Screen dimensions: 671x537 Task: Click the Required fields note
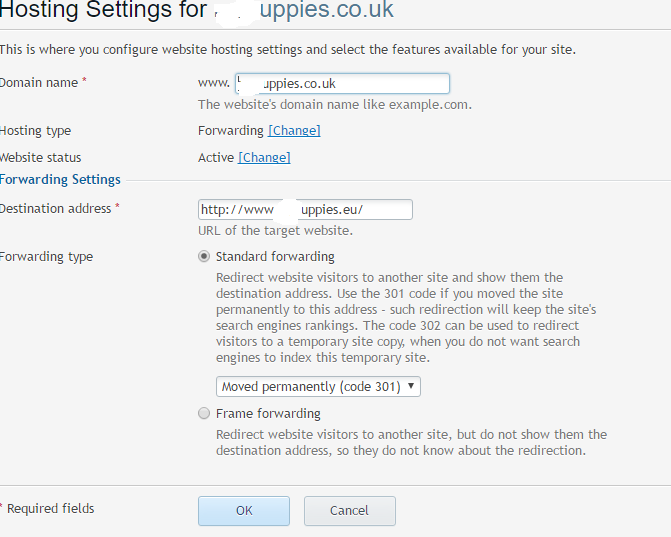pos(50,509)
